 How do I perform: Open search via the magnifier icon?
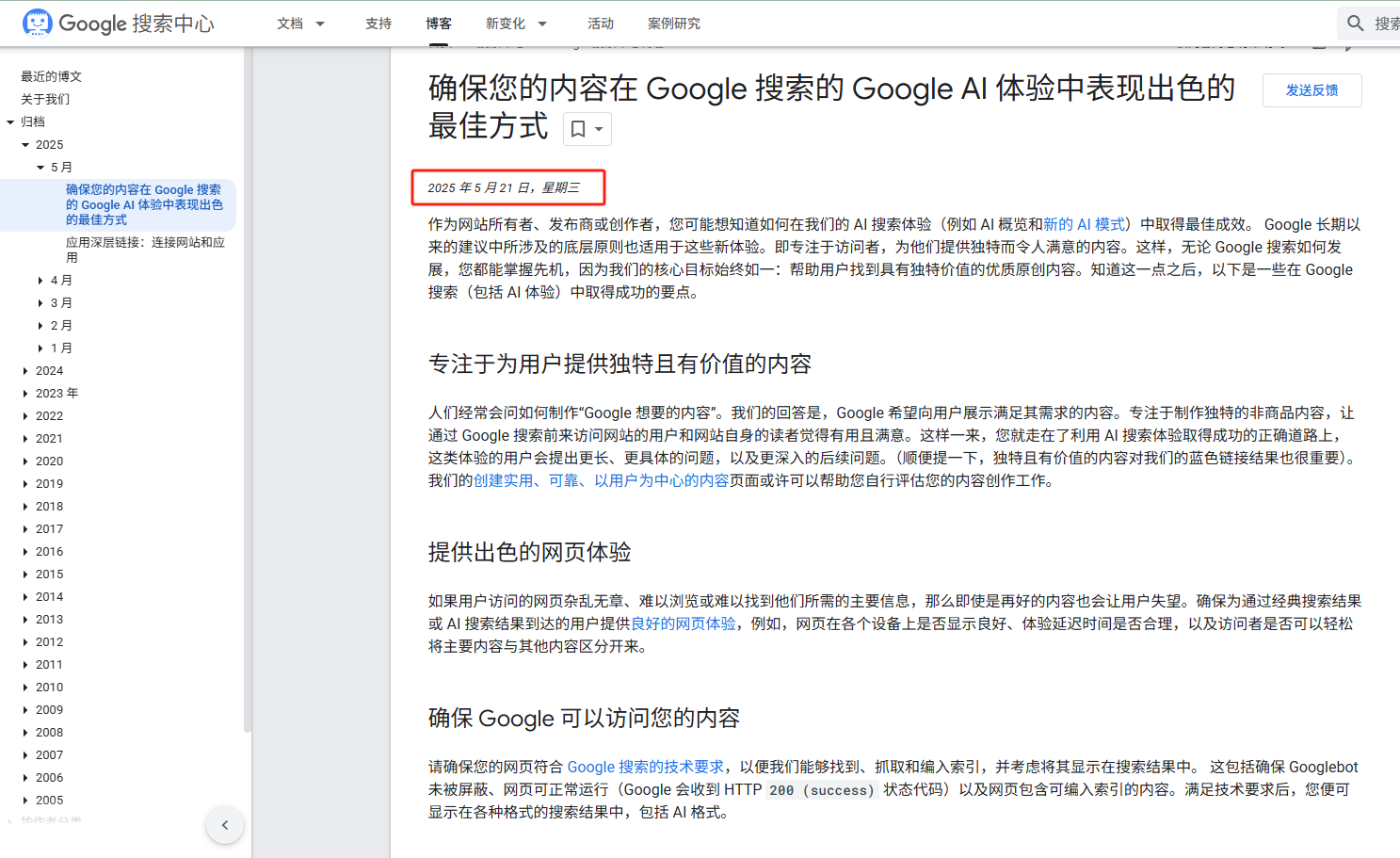(1354, 22)
